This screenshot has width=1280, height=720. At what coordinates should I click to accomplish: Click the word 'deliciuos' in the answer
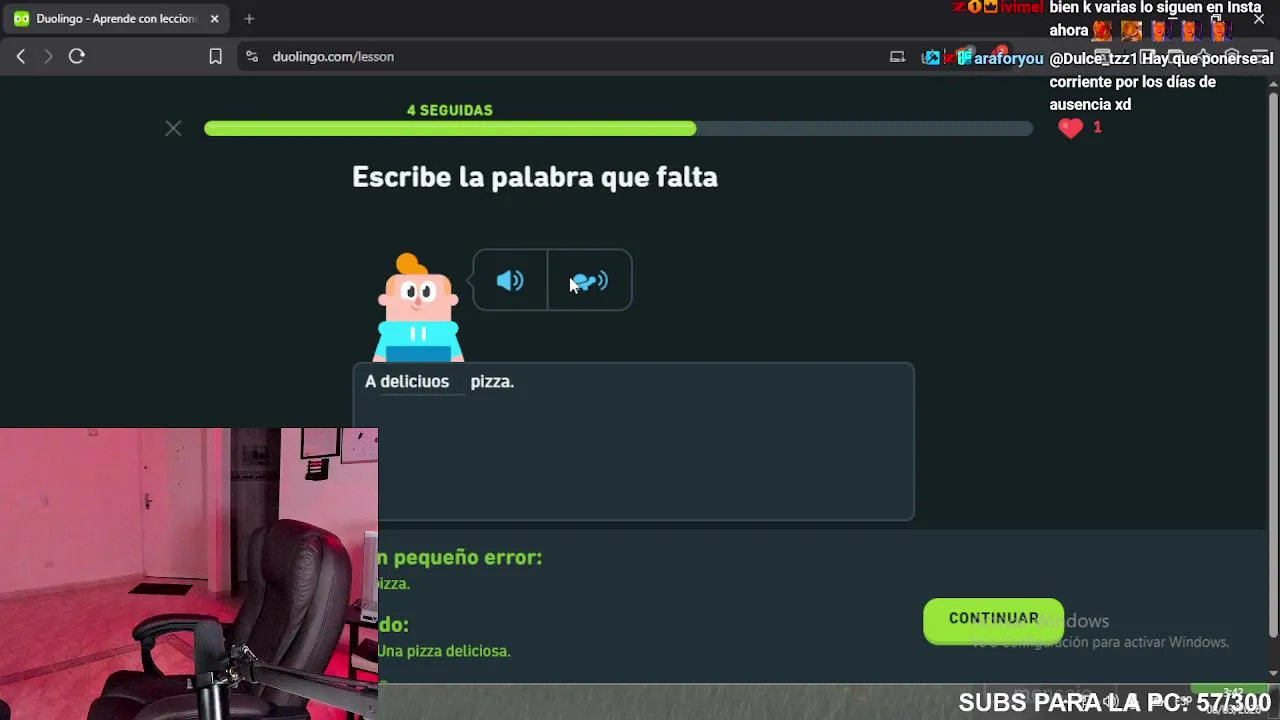coord(414,381)
